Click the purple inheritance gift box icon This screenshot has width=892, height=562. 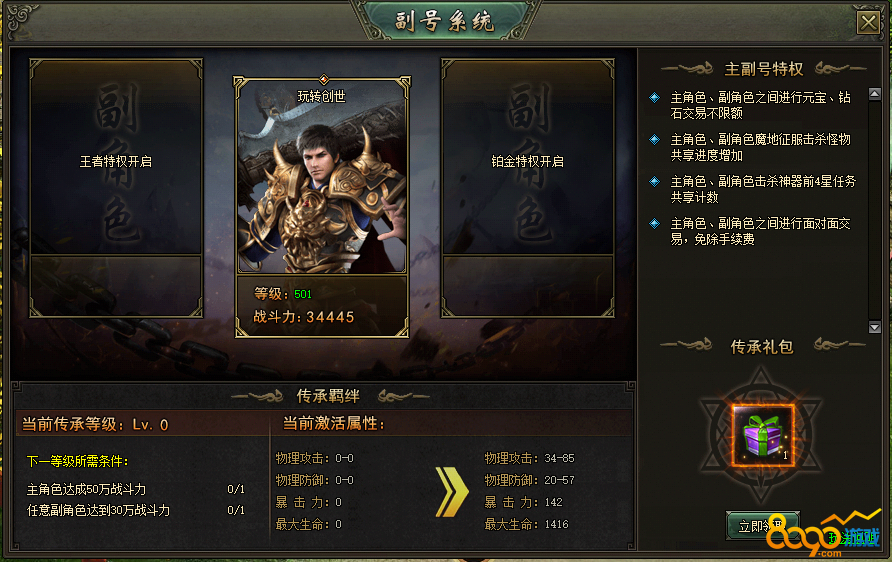click(762, 435)
